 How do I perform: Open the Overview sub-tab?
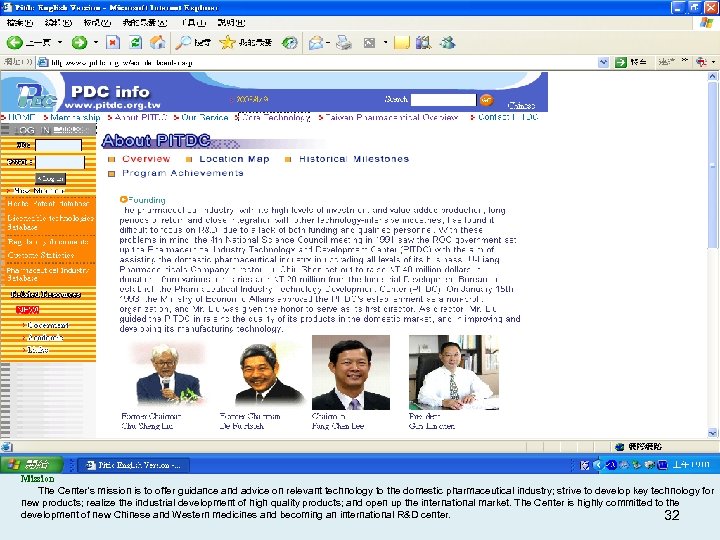point(146,159)
